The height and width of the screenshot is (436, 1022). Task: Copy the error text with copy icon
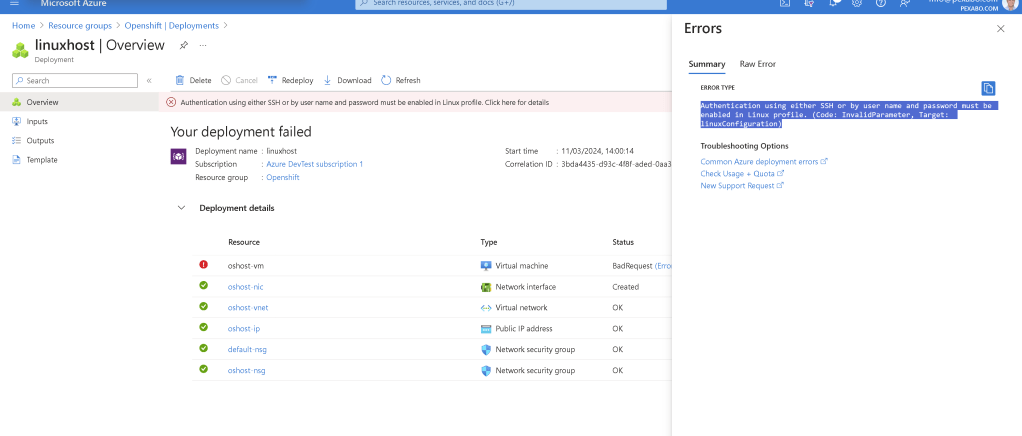tap(988, 88)
